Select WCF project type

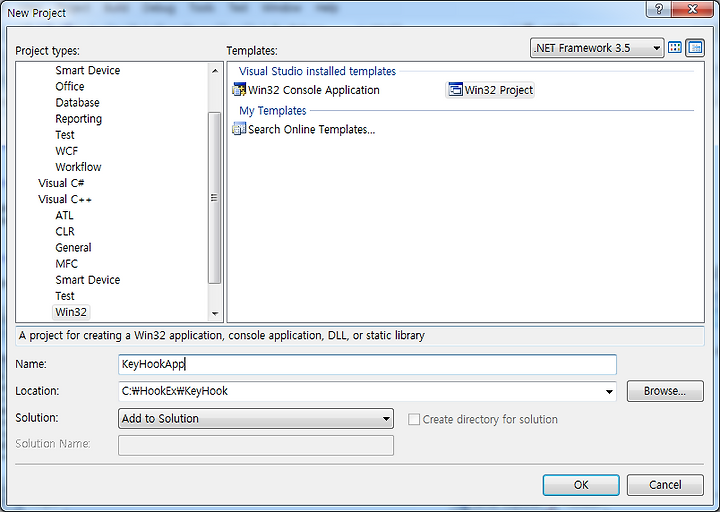pos(67,151)
